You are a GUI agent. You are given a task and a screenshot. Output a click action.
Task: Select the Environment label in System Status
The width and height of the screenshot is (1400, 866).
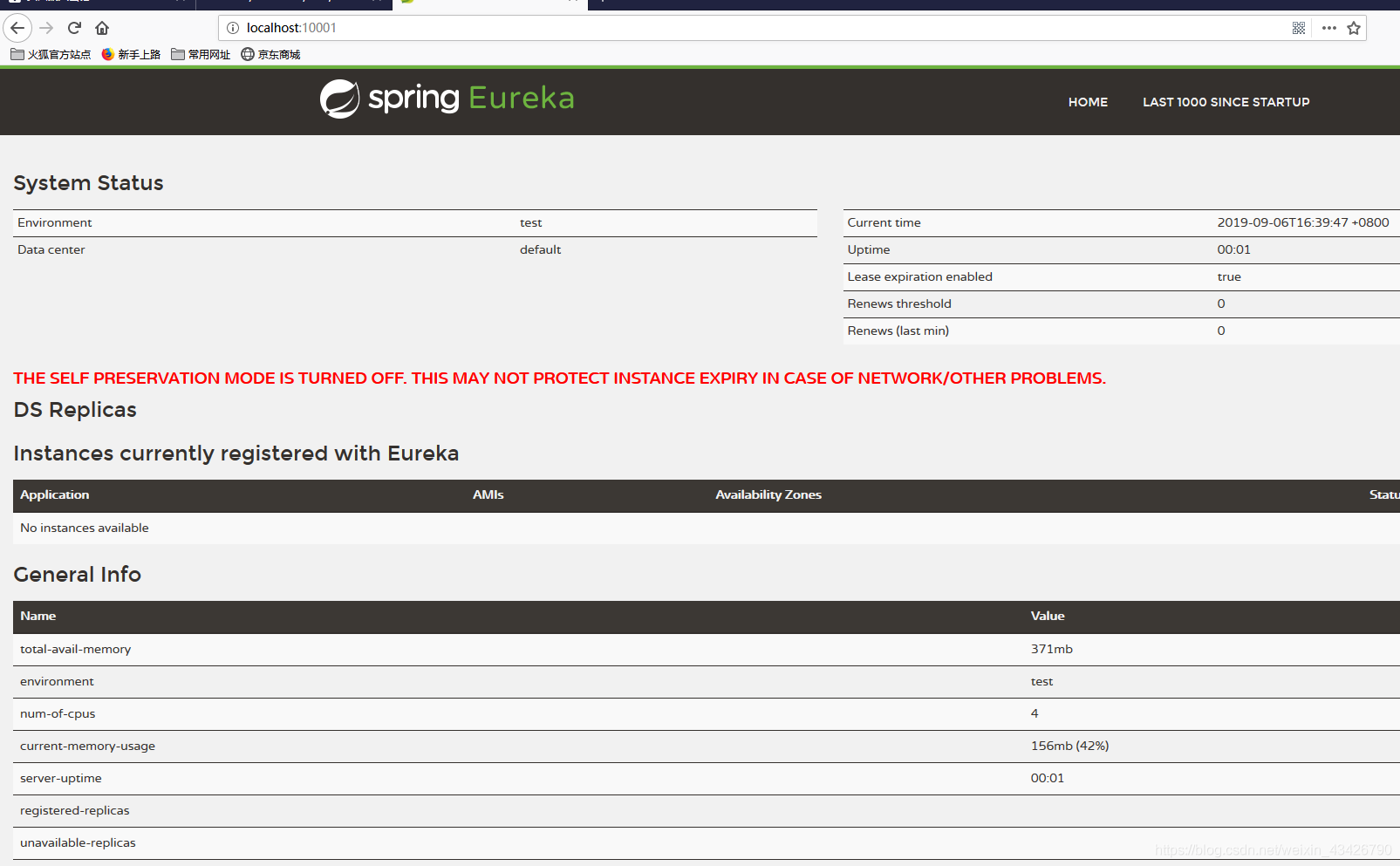[54, 222]
